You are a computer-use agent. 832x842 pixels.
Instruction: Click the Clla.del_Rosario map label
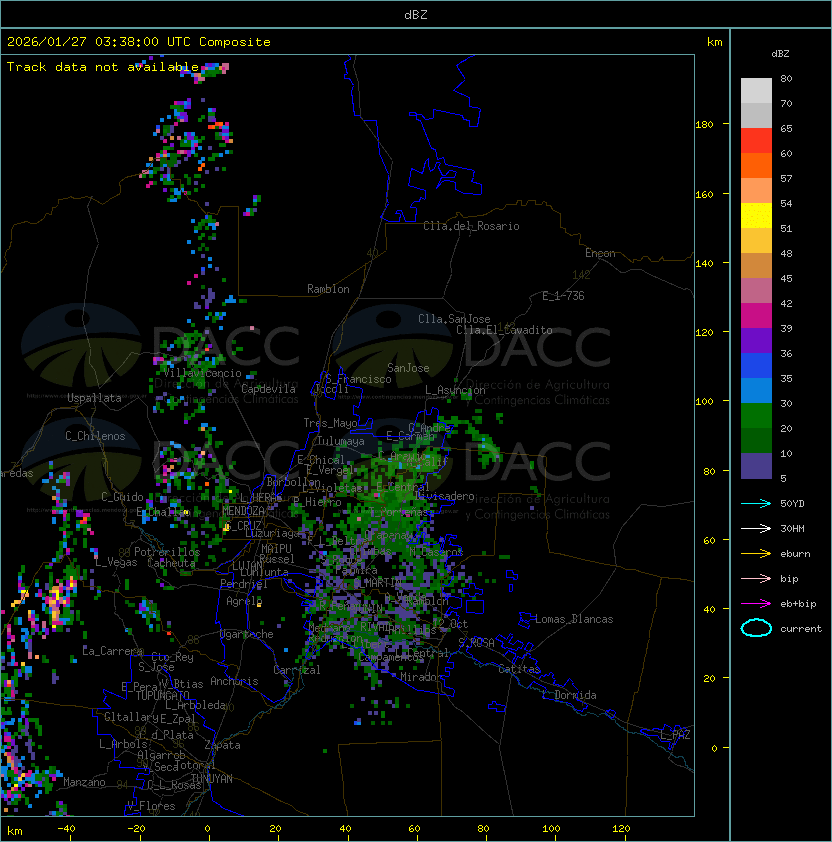click(x=471, y=226)
